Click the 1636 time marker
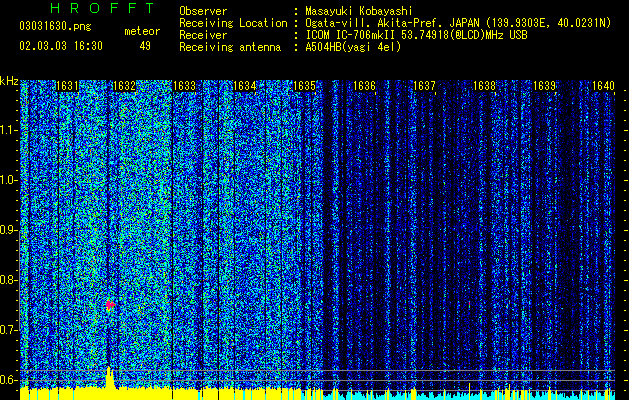This screenshot has height=400, width=629. point(364,86)
